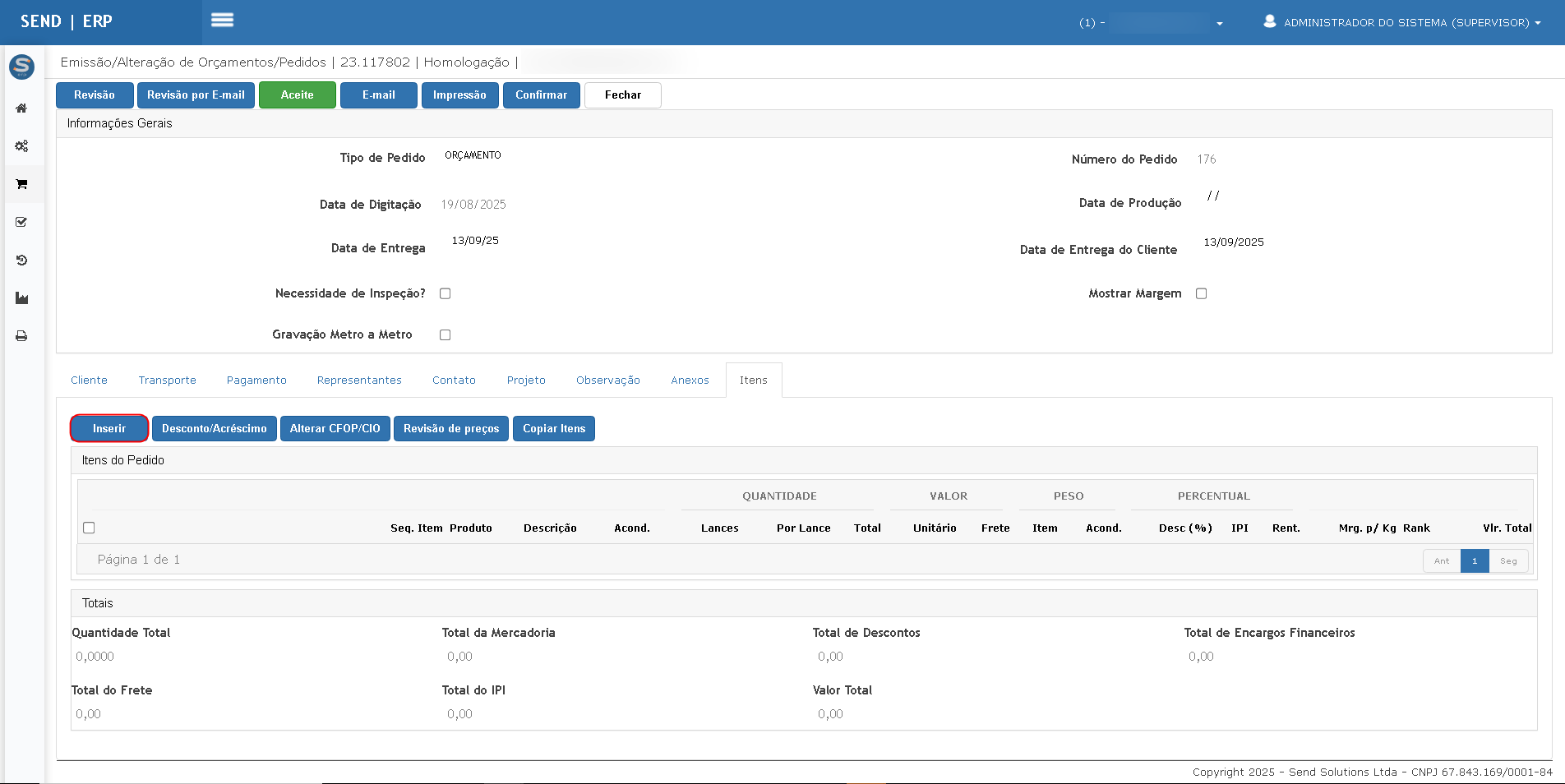Open Administrador do Sistema user dropdown
Screen dimensions: 1565x784
[1411, 22]
